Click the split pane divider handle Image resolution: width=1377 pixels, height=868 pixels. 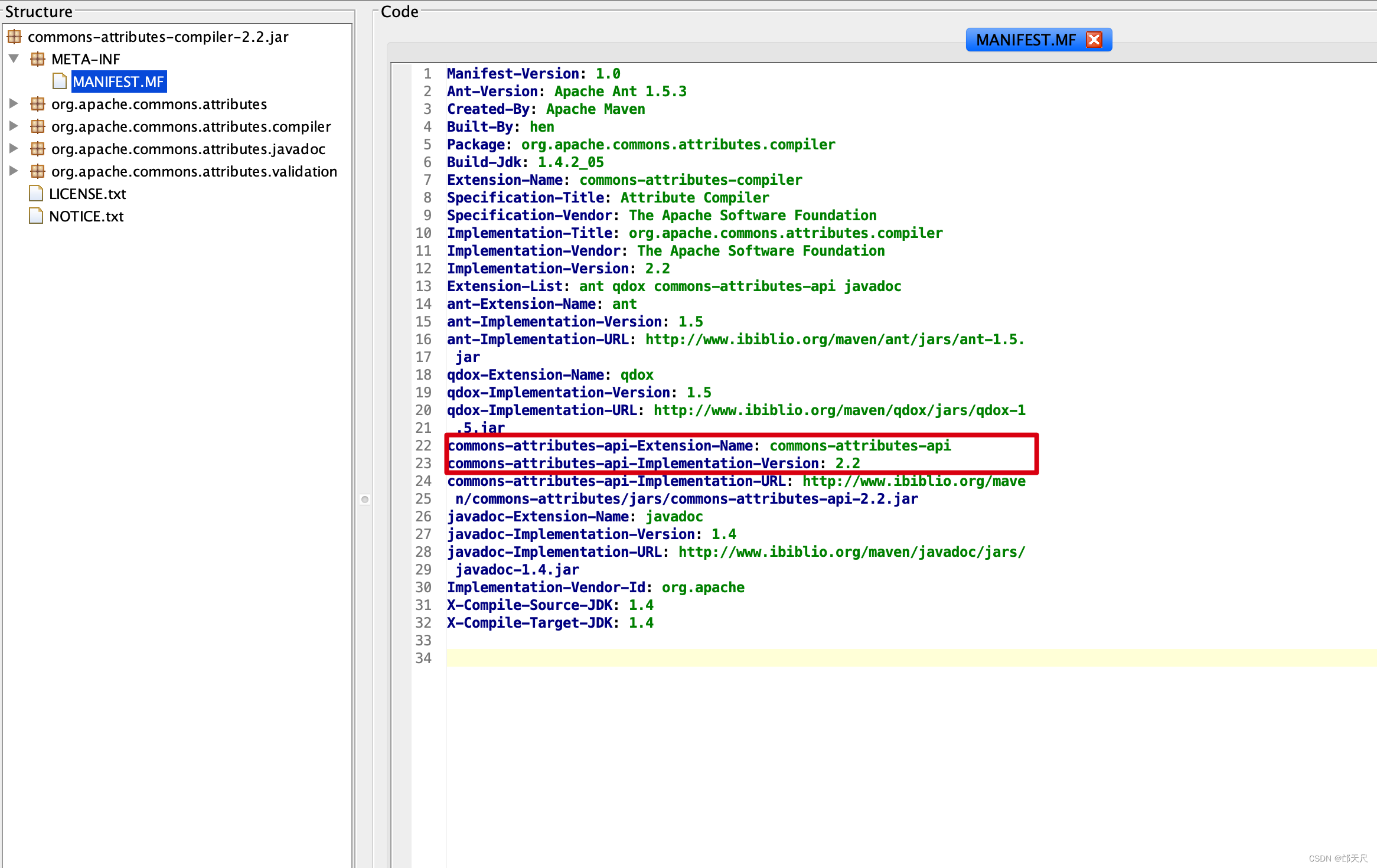click(x=365, y=500)
